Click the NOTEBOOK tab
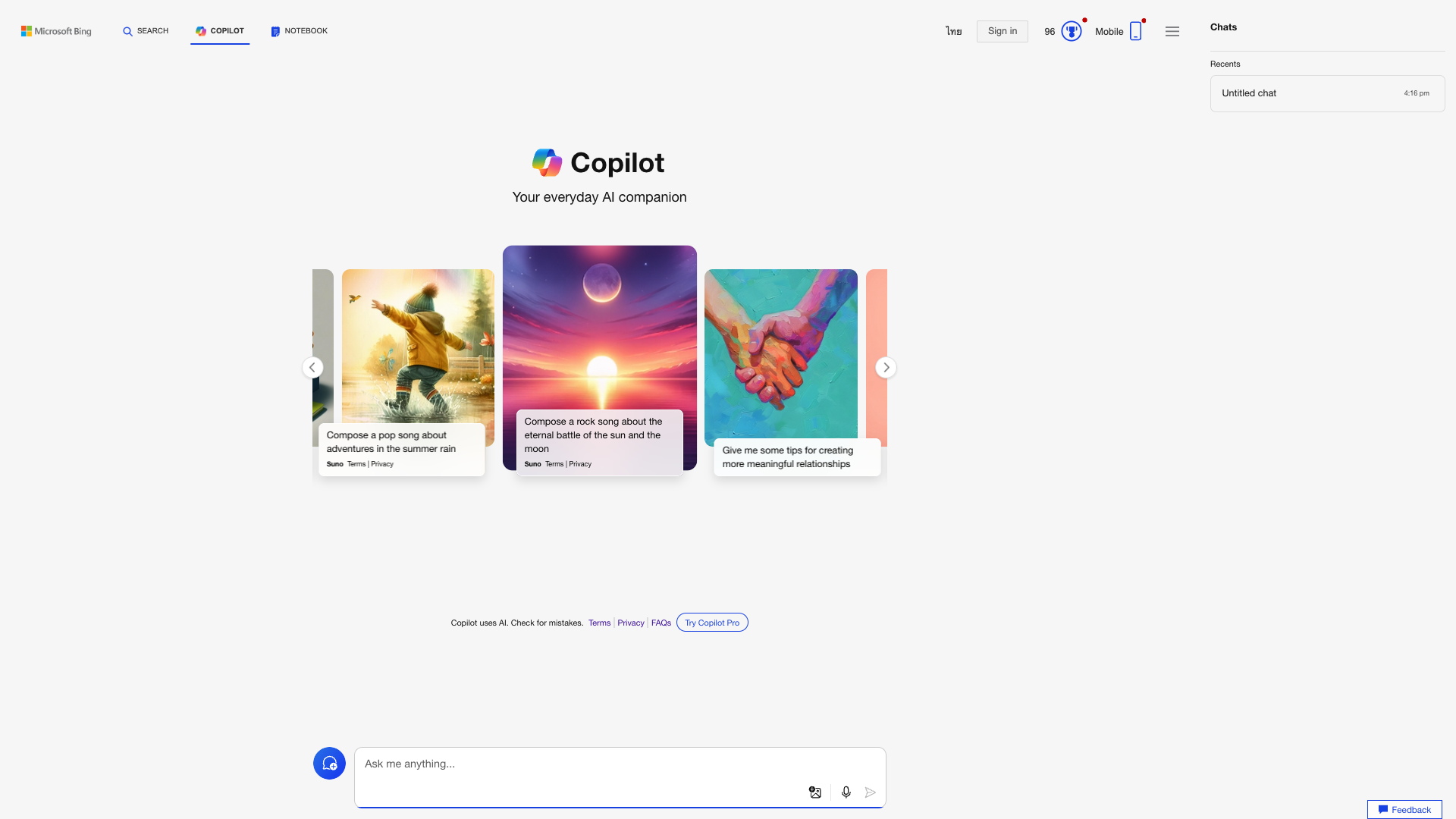The width and height of the screenshot is (1456, 819). [x=298, y=30]
